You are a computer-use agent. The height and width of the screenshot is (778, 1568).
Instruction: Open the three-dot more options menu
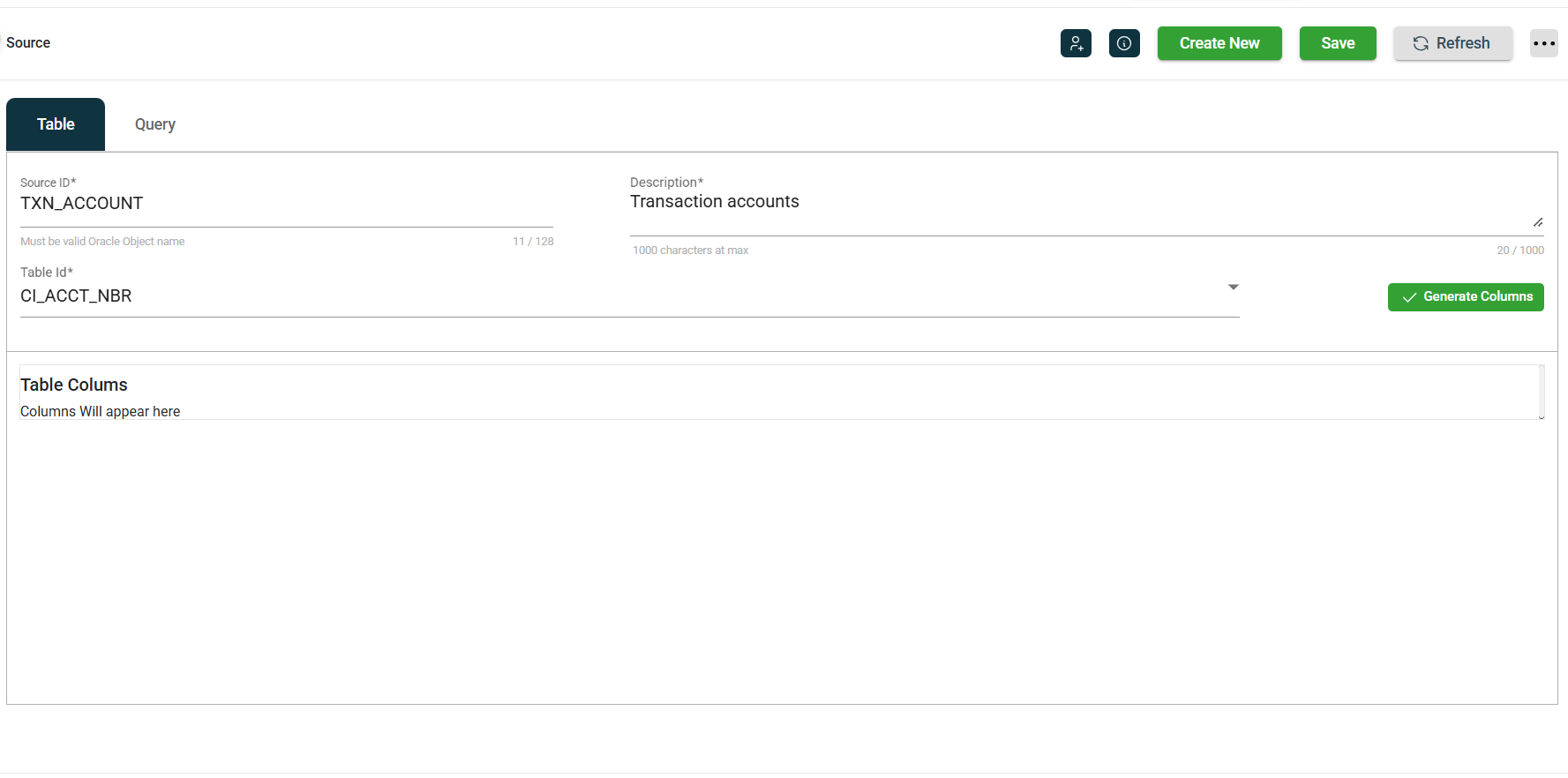click(1543, 43)
